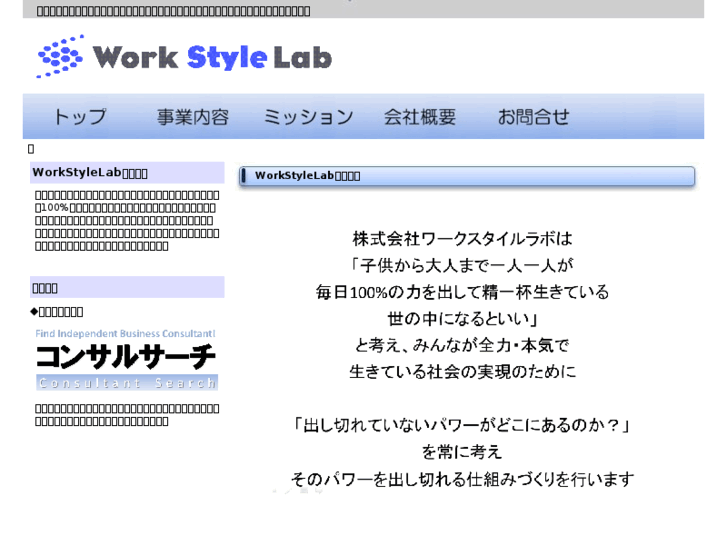The image size is (727, 545).
Task: Select the ミッション navigation item
Action: [308, 117]
